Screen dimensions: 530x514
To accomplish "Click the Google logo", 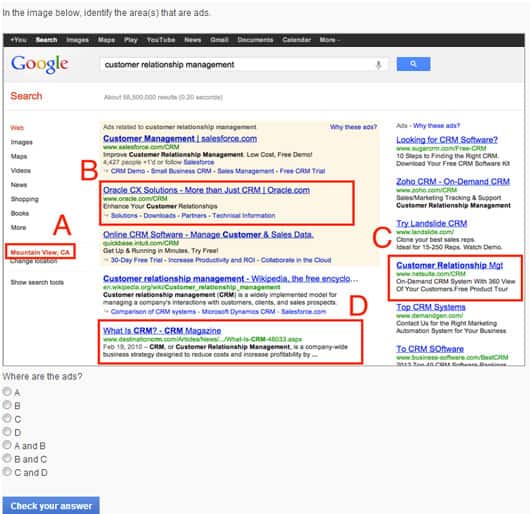I will point(40,64).
